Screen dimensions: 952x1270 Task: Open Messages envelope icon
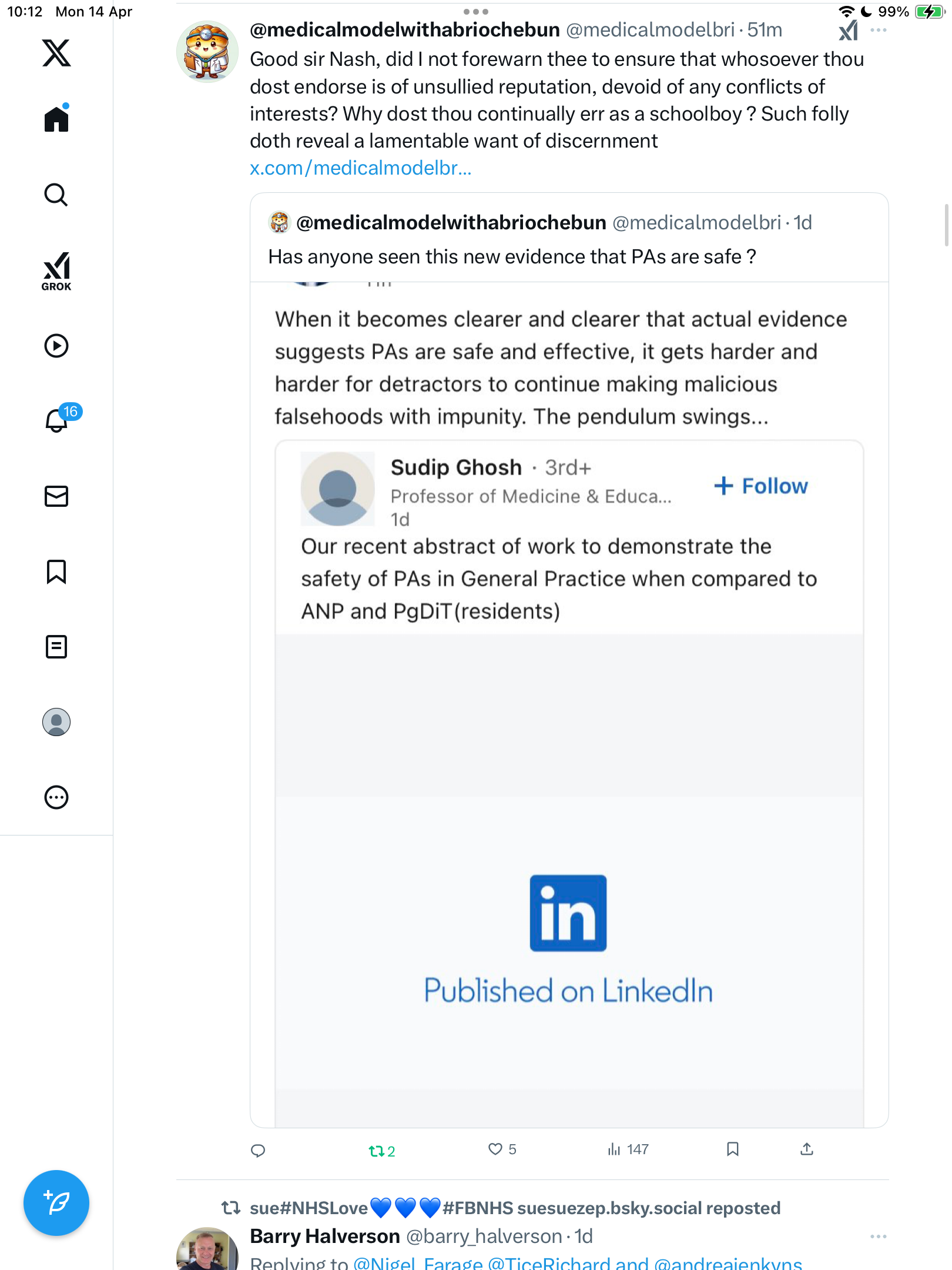56,496
